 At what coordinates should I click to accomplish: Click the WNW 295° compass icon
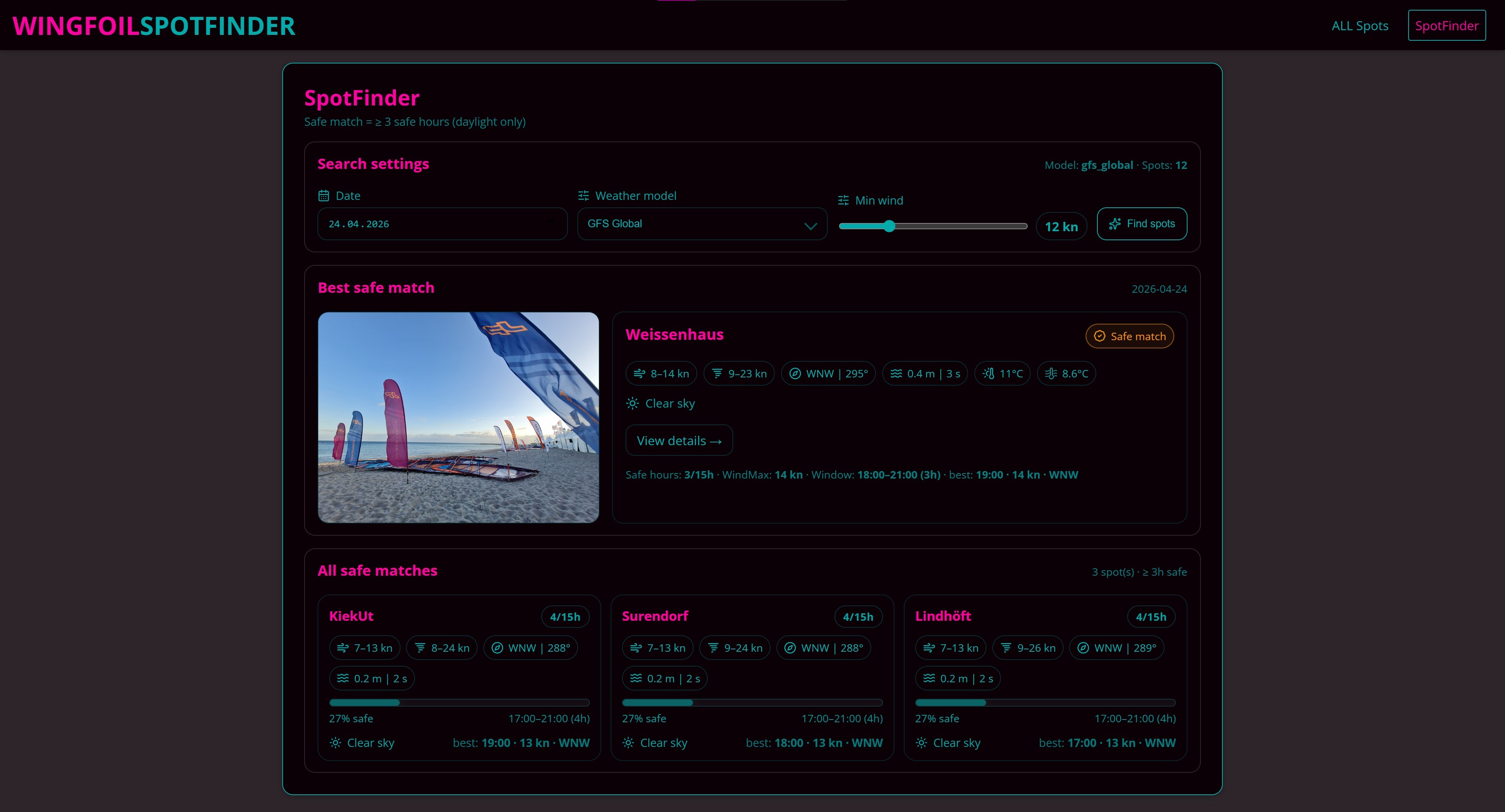coord(794,373)
